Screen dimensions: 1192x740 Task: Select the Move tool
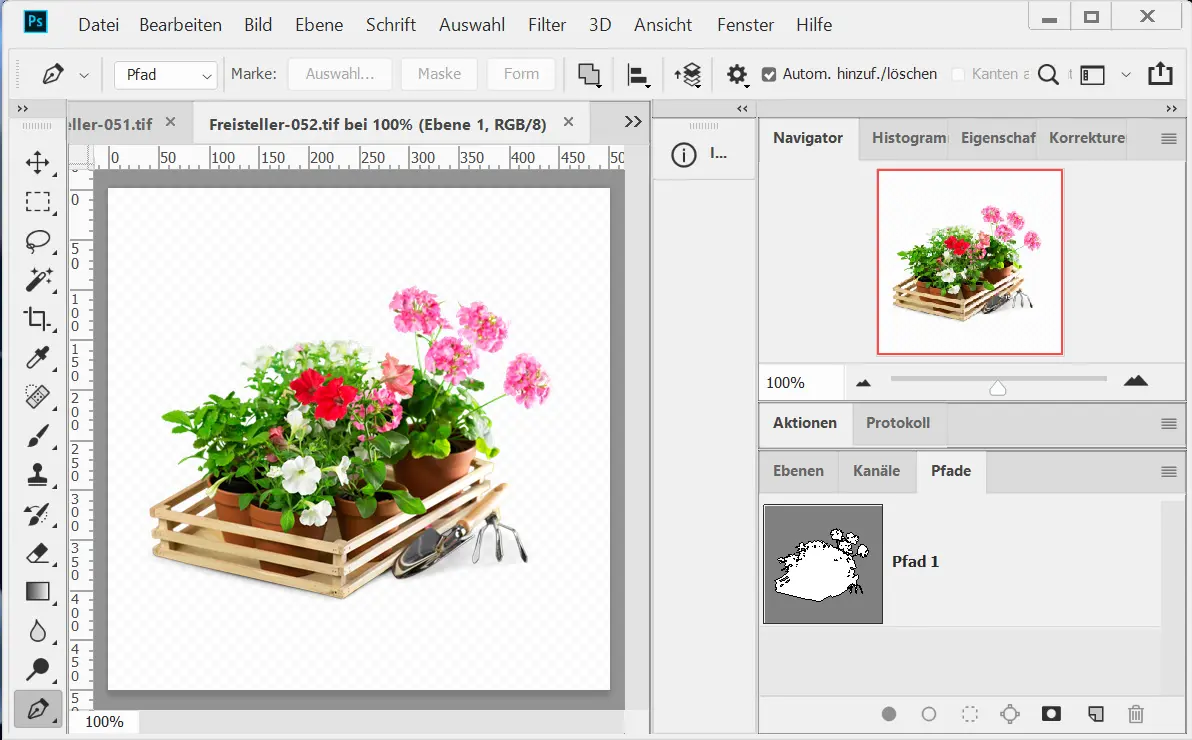click(x=38, y=163)
